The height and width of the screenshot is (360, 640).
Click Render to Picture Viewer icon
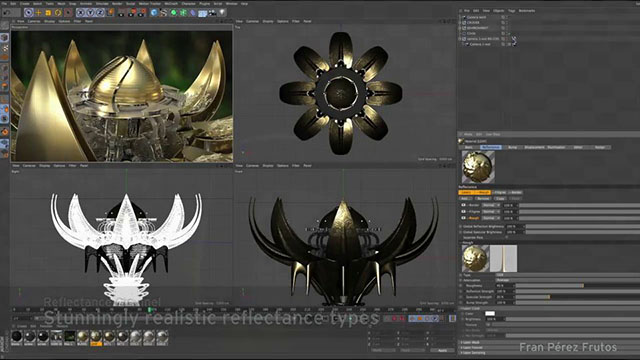[x=131, y=13]
